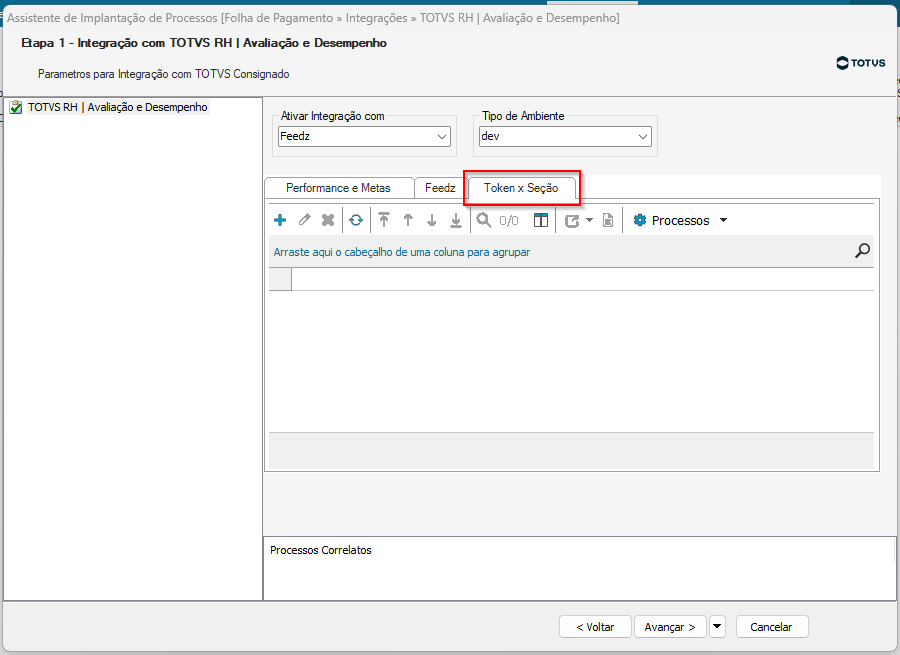This screenshot has width=900, height=655.
Task: Open the Processos gear menu
Action: 680,220
